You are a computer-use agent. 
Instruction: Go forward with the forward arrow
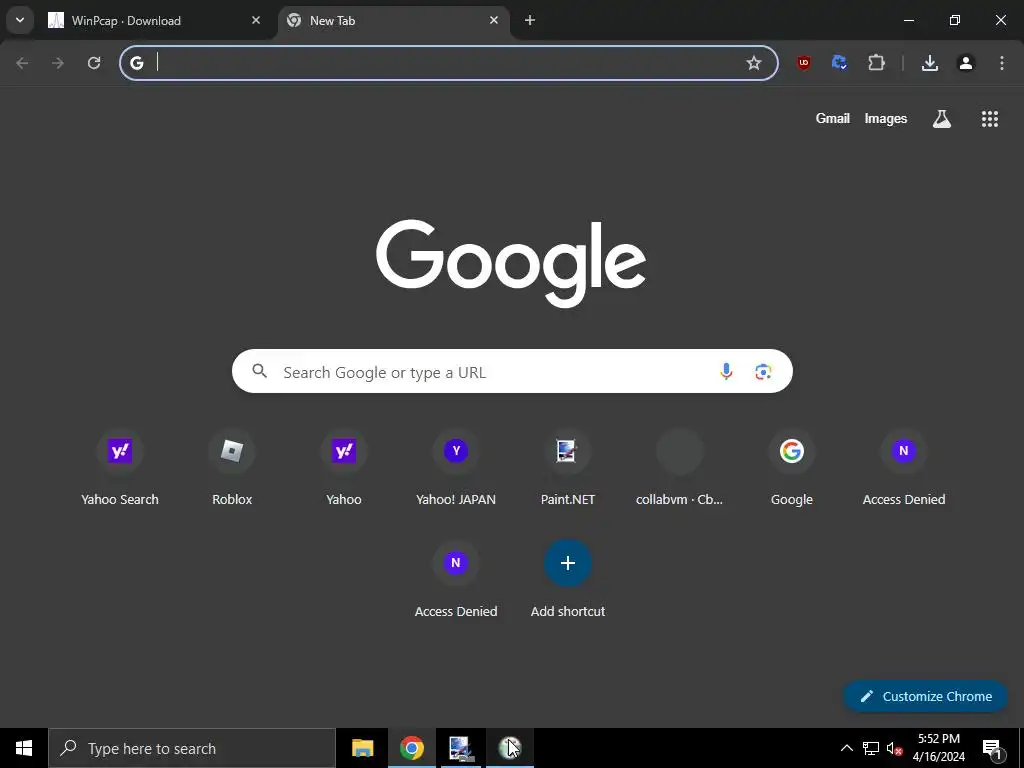coord(58,63)
